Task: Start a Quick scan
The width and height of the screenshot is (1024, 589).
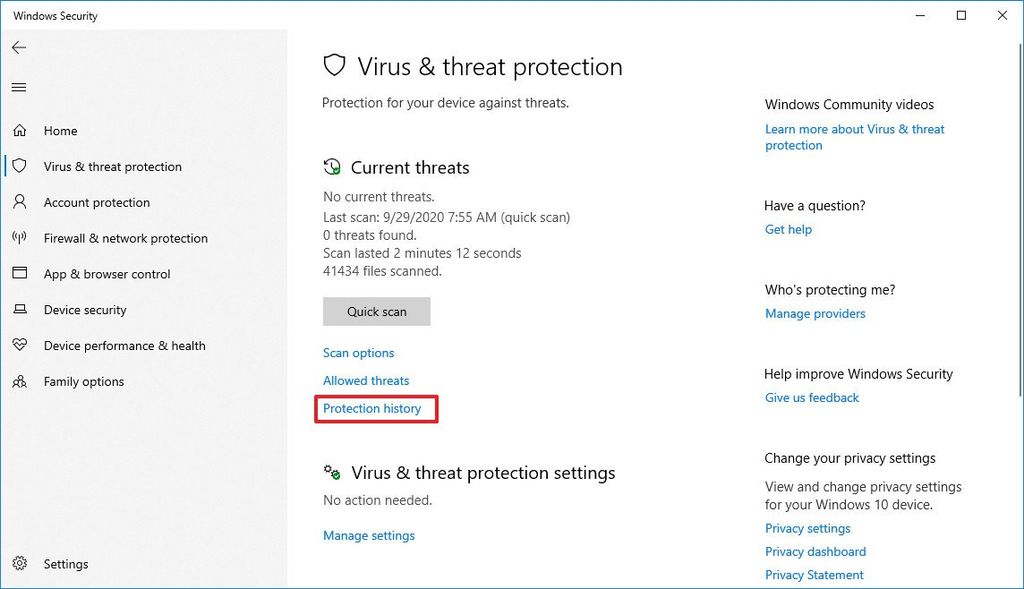Action: 376,311
